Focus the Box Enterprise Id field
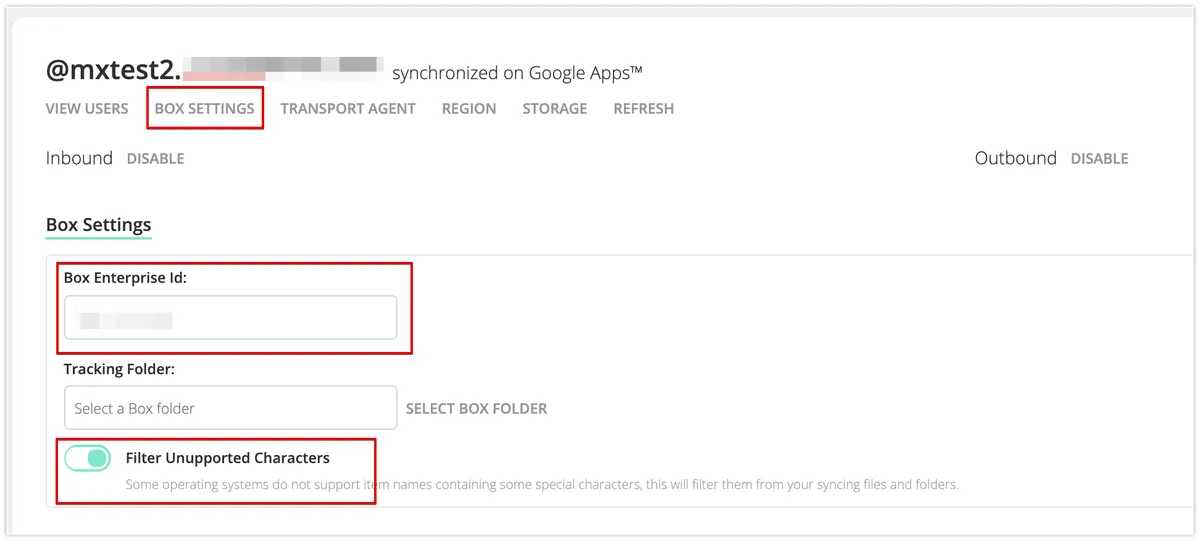This screenshot has height=541, width=1200. click(230, 320)
